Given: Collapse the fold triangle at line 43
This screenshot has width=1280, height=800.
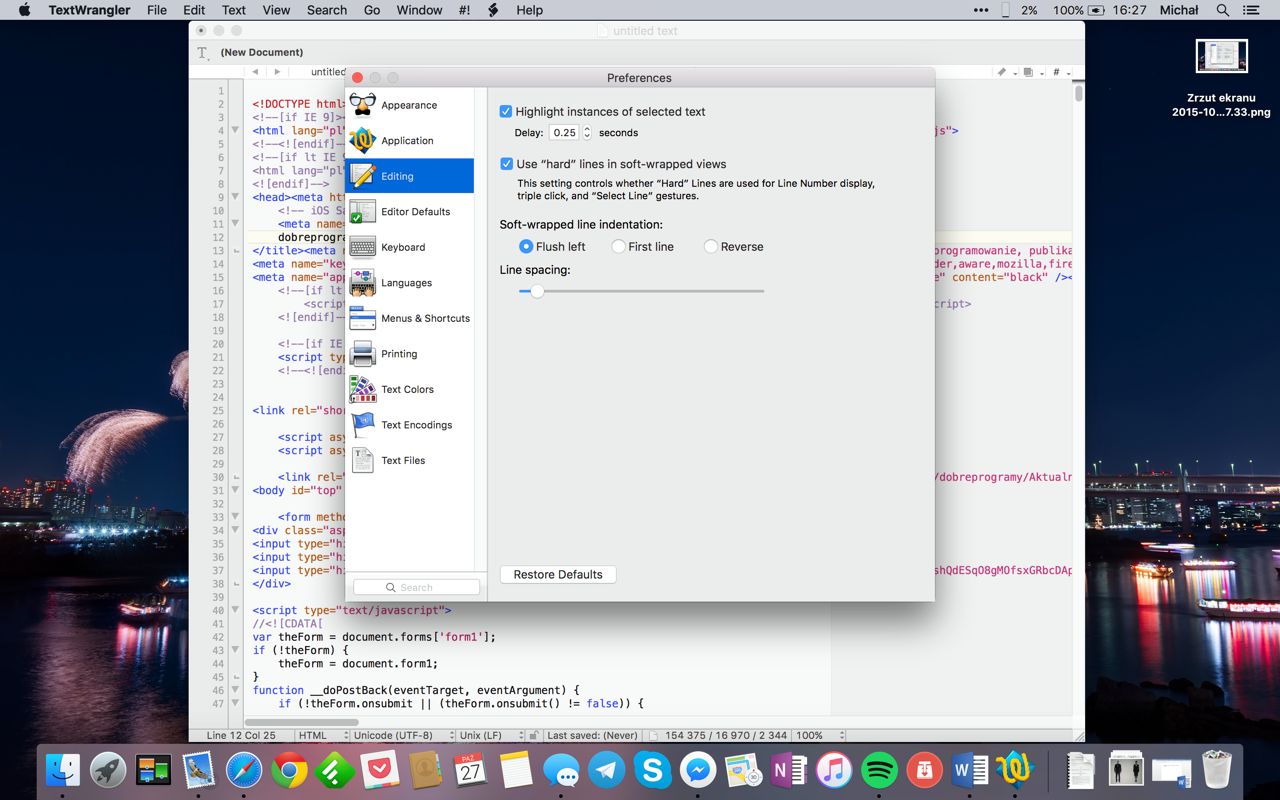Looking at the screenshot, I should tap(235, 650).
